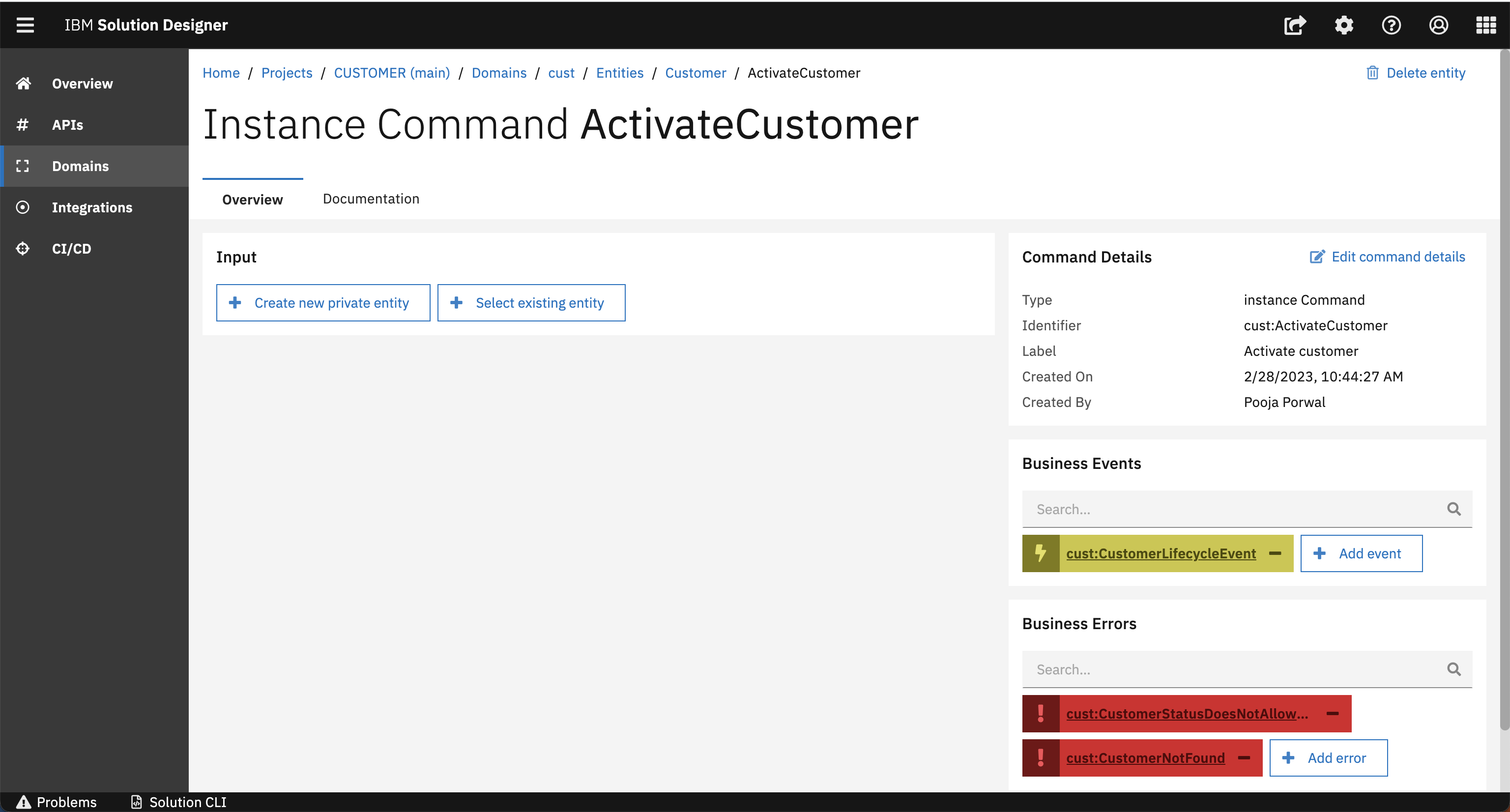Open the app switcher grid icon
The width and height of the screenshot is (1510, 812).
pos(1486,25)
